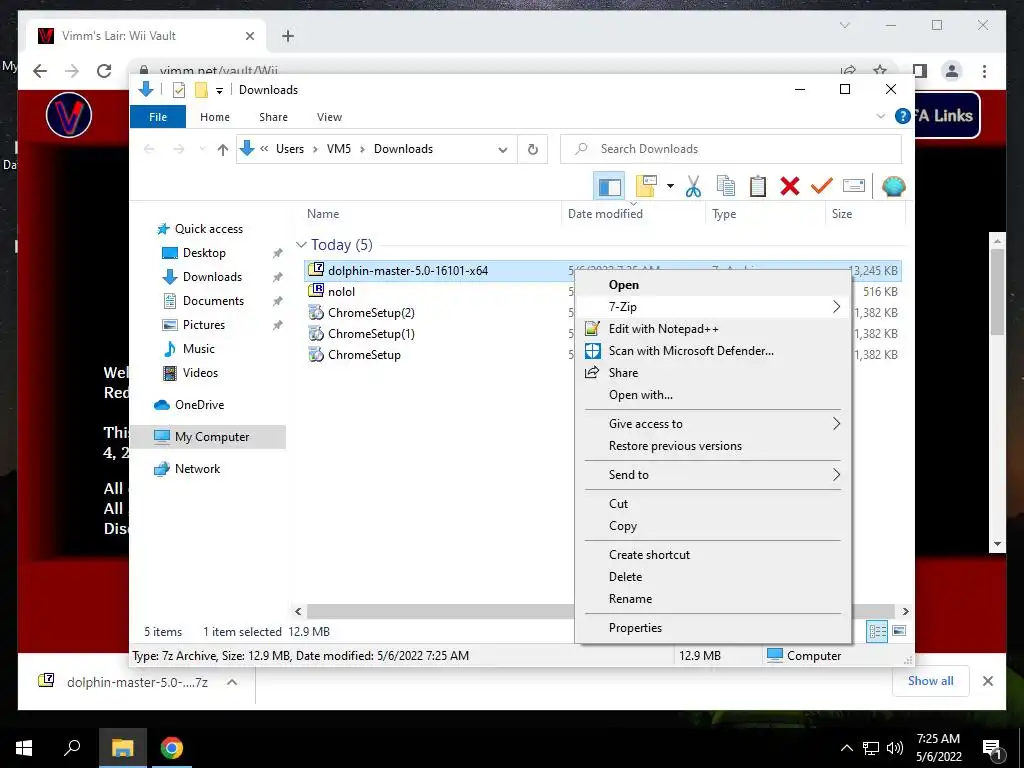
Task: Click the New Folder quick access icon
Action: [x=201, y=90]
